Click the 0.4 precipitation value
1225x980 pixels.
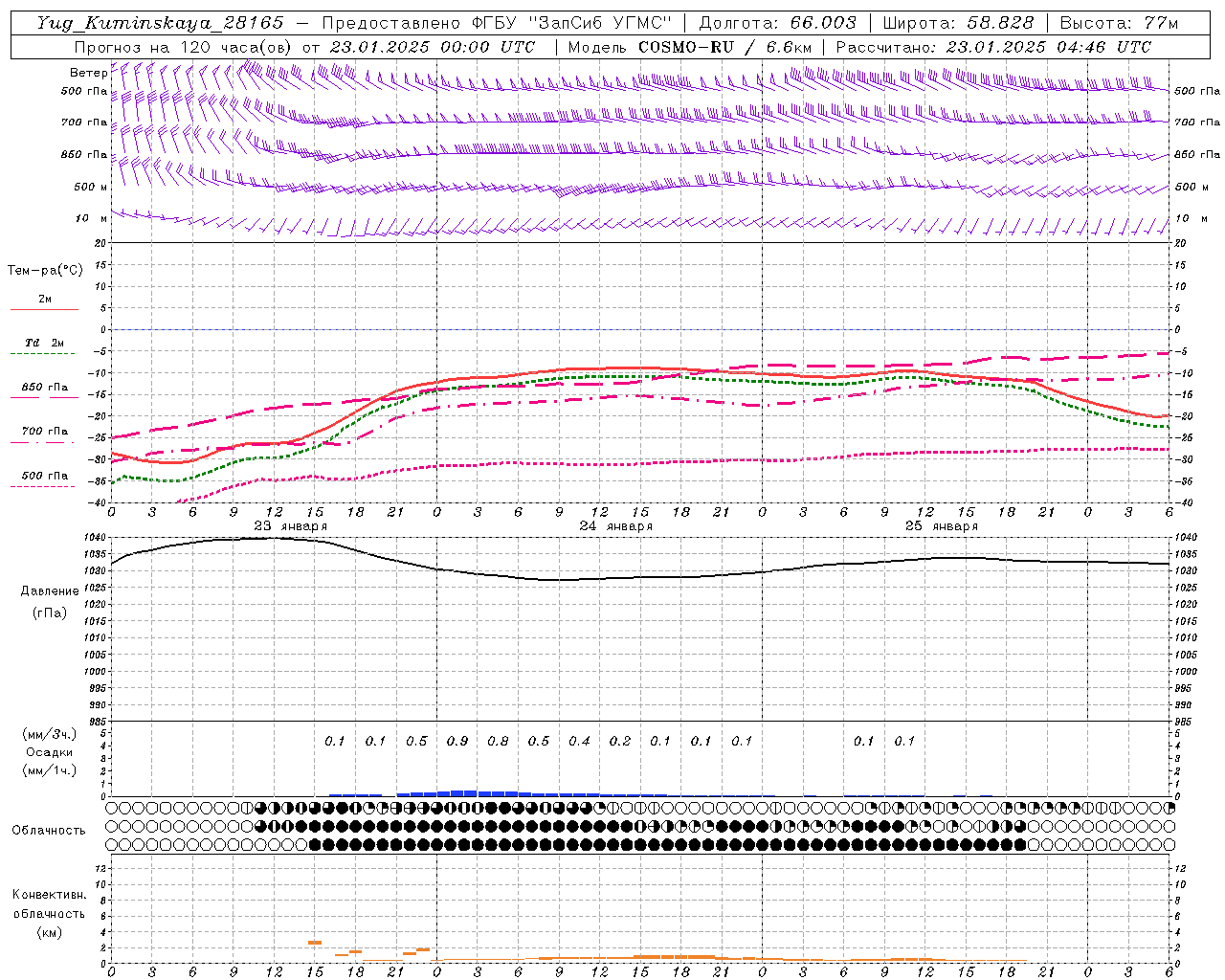[x=579, y=741]
